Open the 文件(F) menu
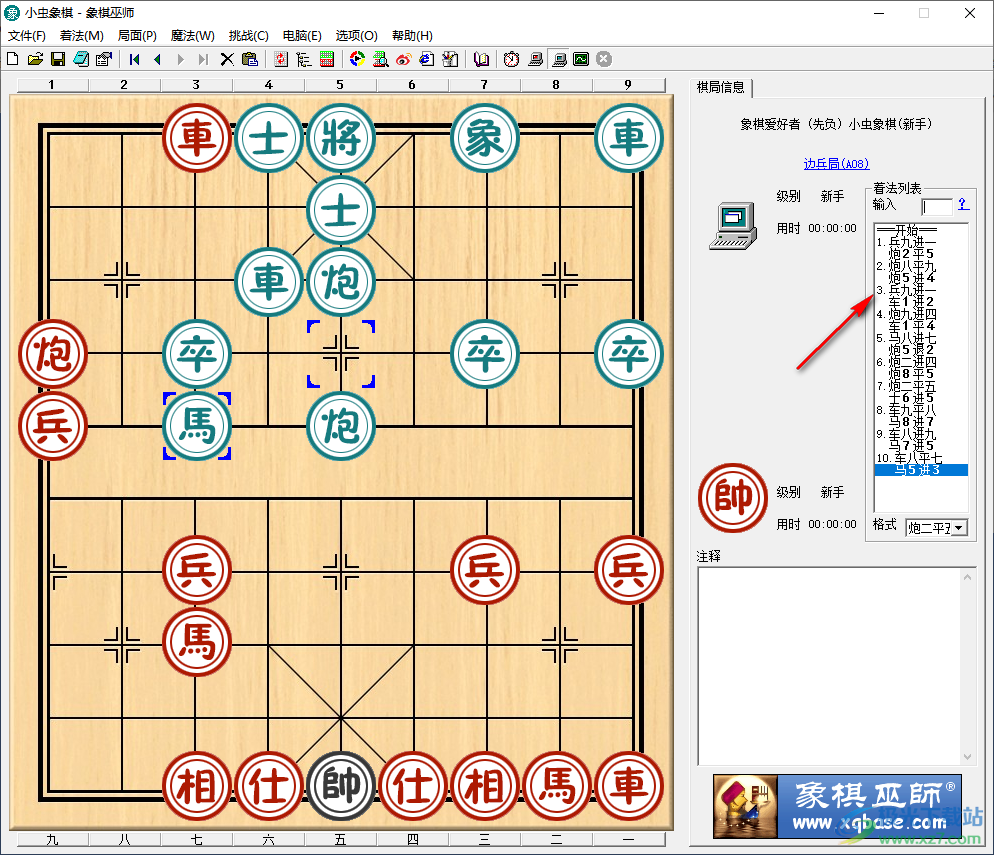 point(27,35)
